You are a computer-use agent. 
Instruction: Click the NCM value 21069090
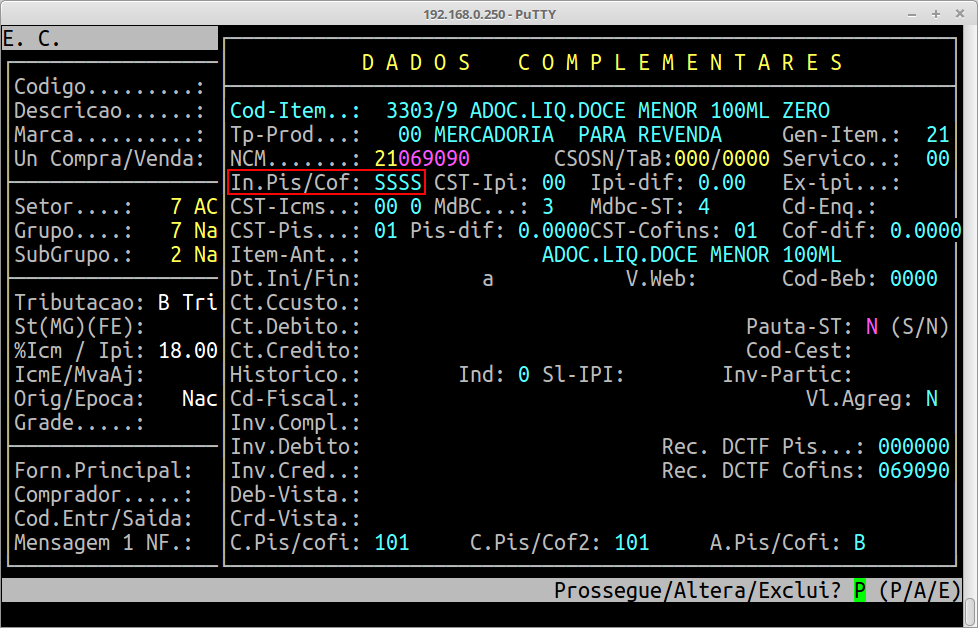pyautogui.click(x=422, y=159)
